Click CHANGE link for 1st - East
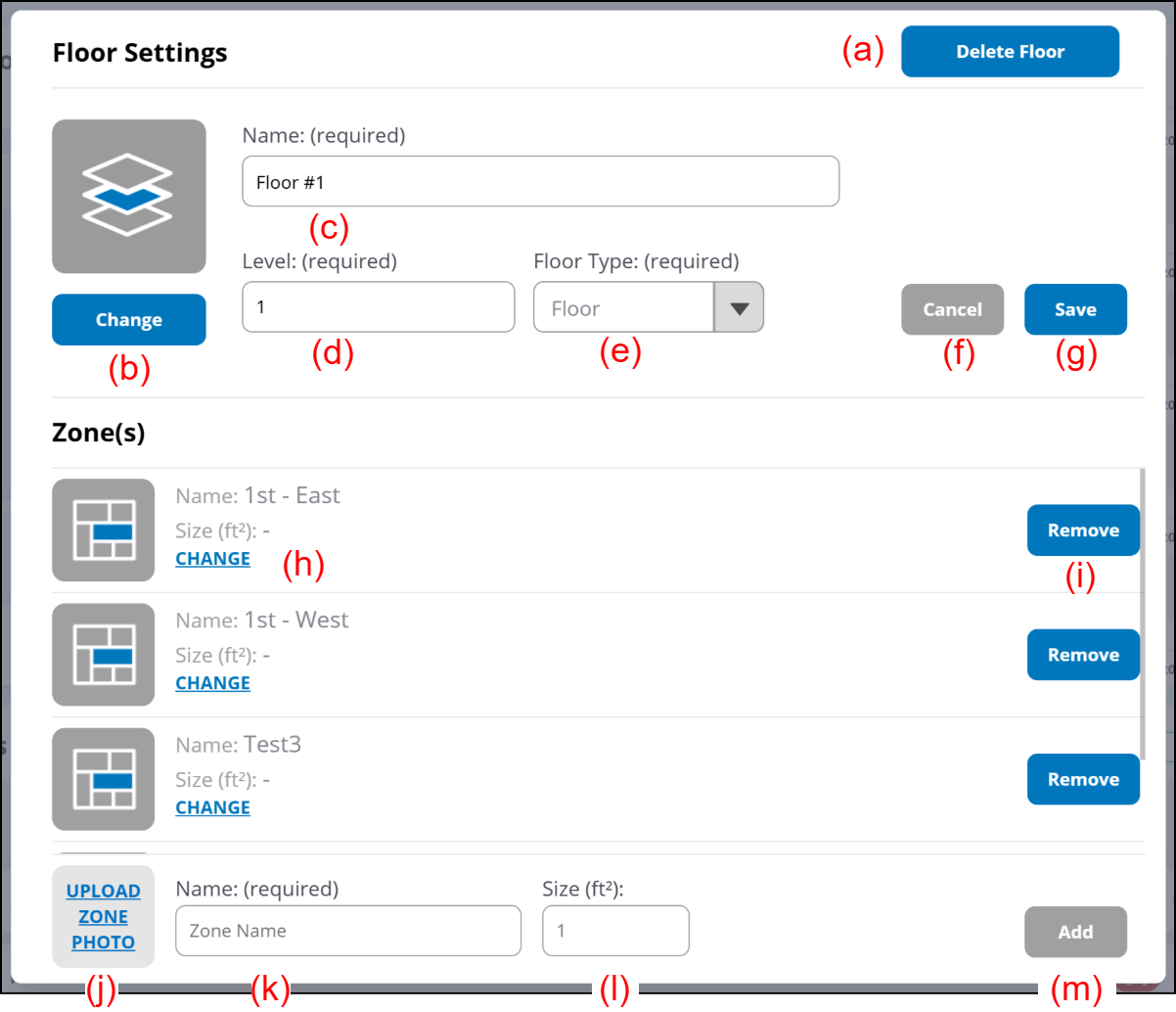The image size is (1176, 1012). [212, 559]
